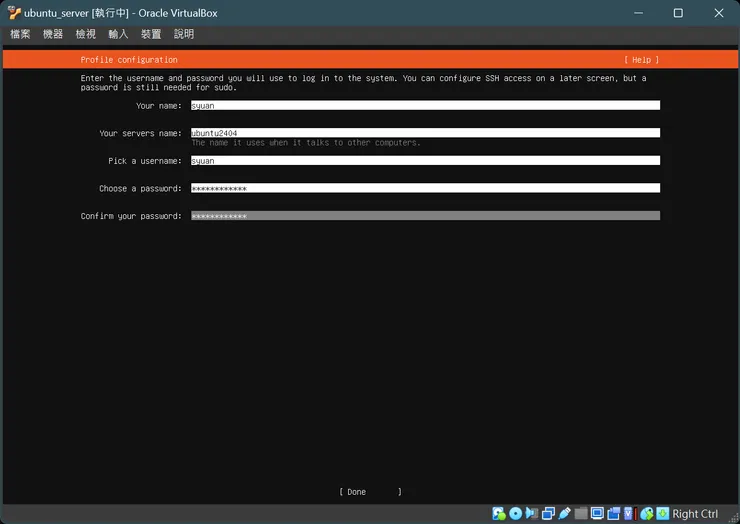This screenshot has height=524, width=740.
Task: Focus the Your name input field
Action: tap(425, 105)
